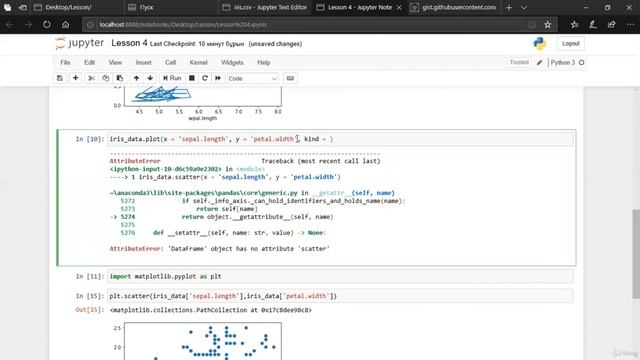
Task: Add page to favorites star icon
Action: pyautogui.click(x=548, y=25)
